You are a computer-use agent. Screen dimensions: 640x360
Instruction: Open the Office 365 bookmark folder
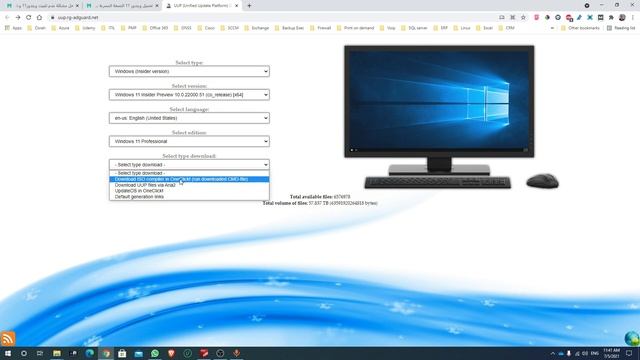point(155,28)
